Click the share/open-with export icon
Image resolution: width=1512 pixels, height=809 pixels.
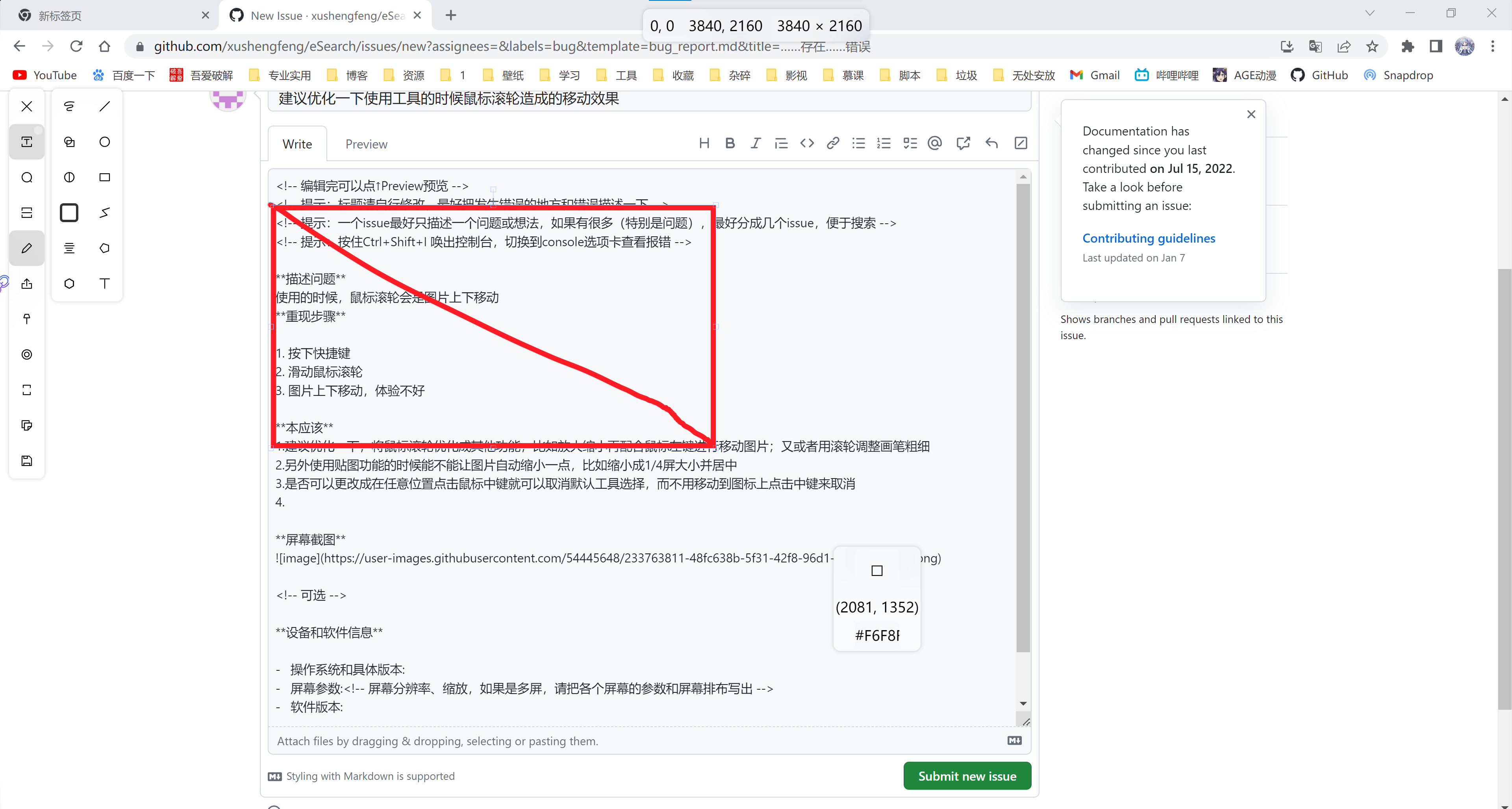27,284
